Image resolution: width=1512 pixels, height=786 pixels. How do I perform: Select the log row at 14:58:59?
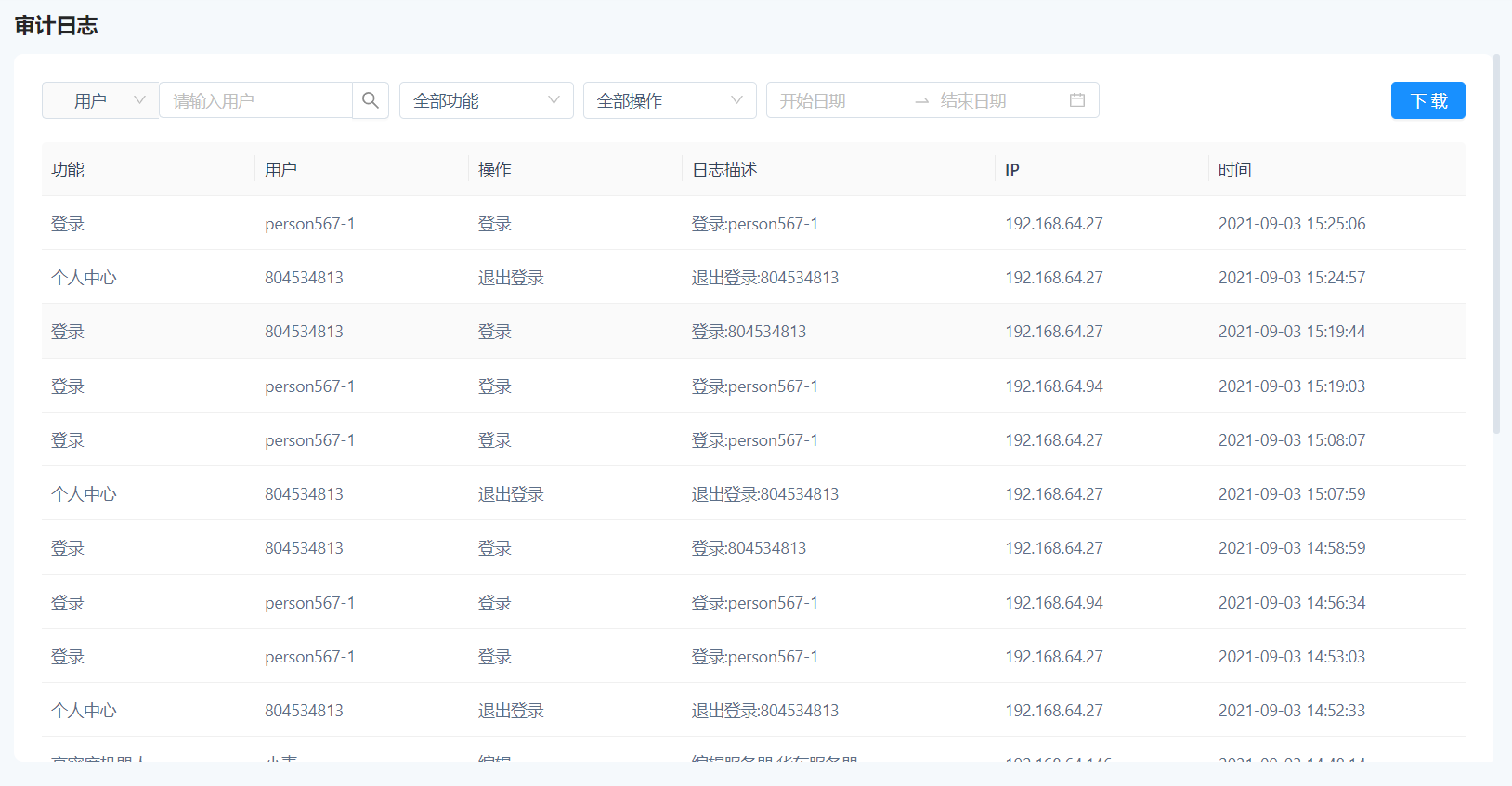(x=752, y=548)
